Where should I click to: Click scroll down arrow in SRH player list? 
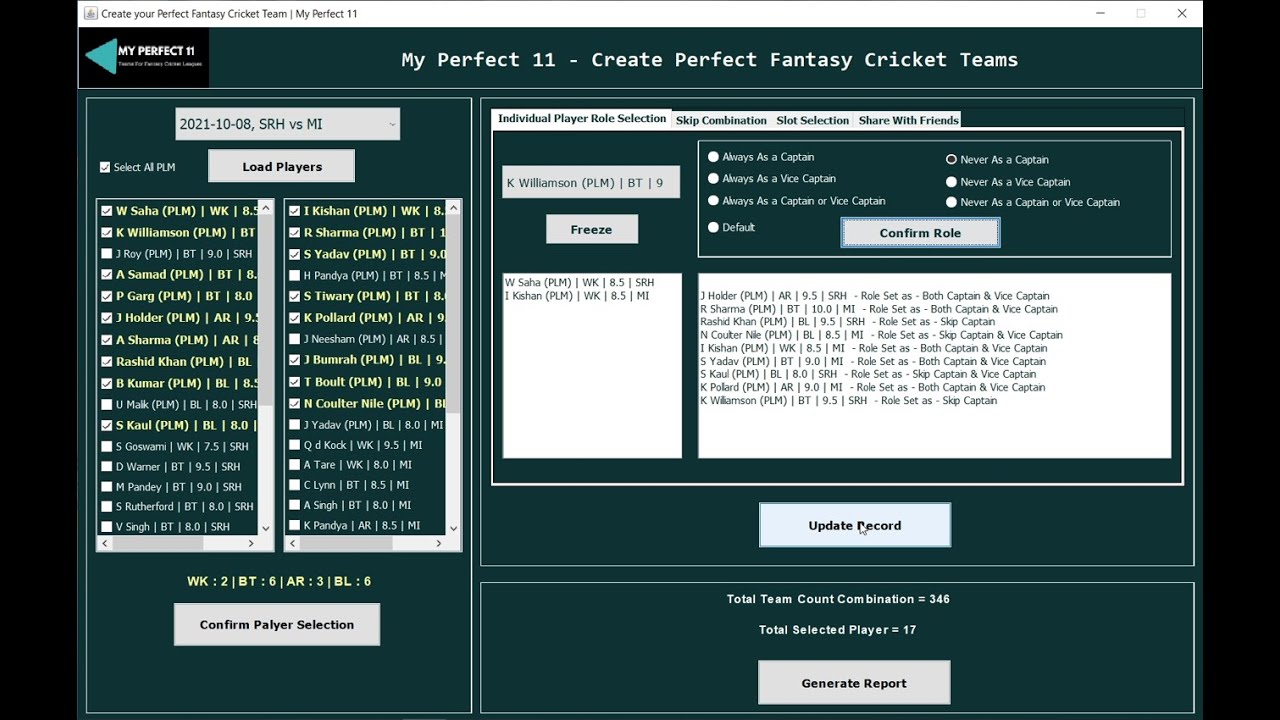265,528
